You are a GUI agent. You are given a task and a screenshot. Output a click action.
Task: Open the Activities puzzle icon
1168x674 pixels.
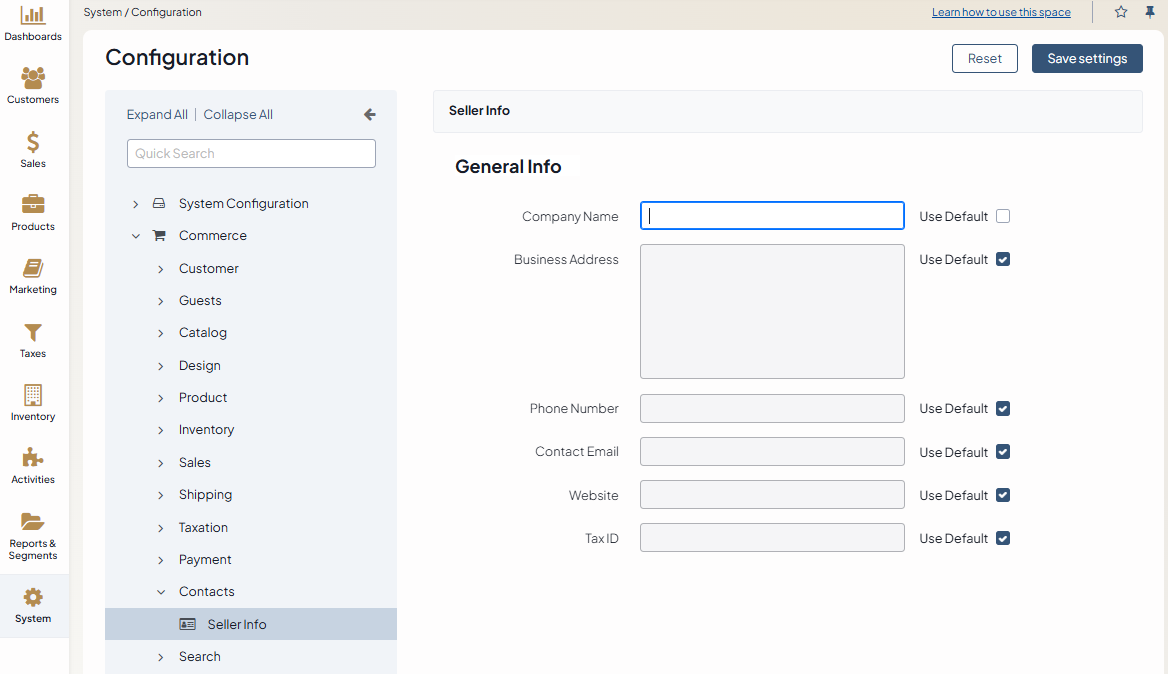(33, 458)
